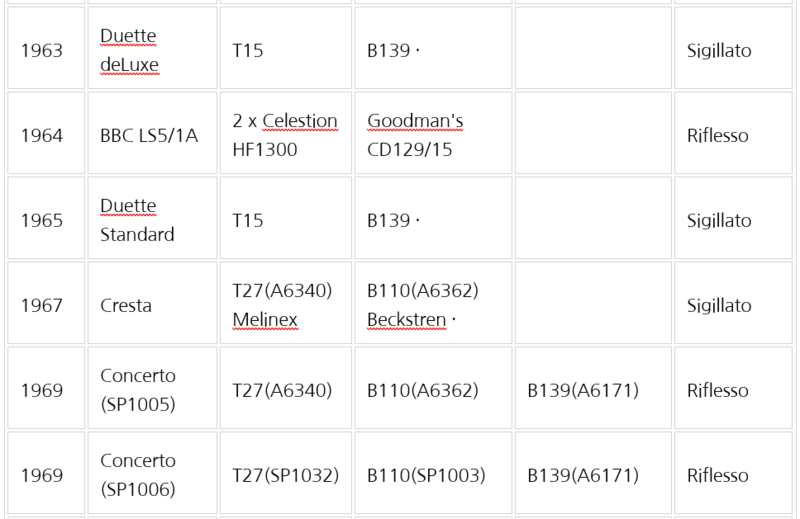Click the 1964 year cell
800x519 pixels.
coord(44,135)
